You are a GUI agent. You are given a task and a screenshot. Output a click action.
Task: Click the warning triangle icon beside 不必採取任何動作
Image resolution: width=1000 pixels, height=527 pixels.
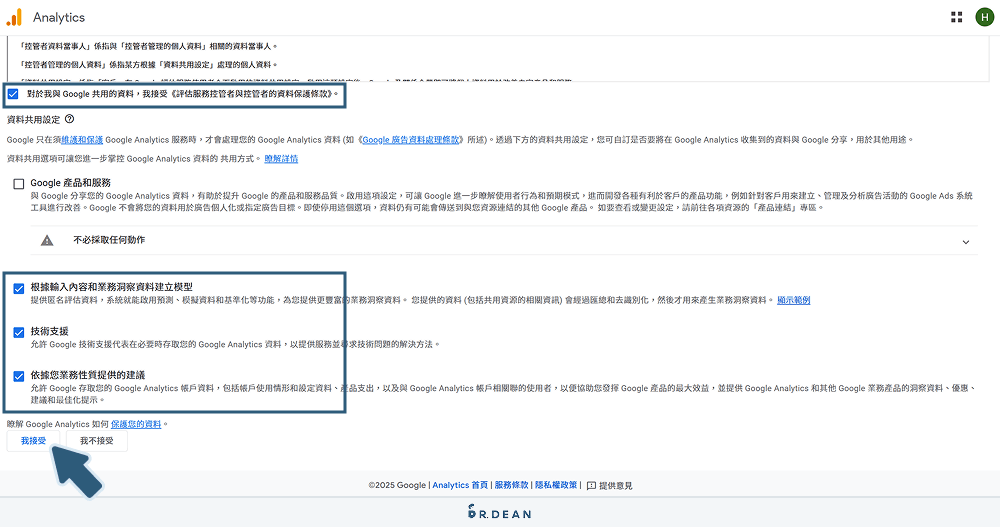coord(47,241)
